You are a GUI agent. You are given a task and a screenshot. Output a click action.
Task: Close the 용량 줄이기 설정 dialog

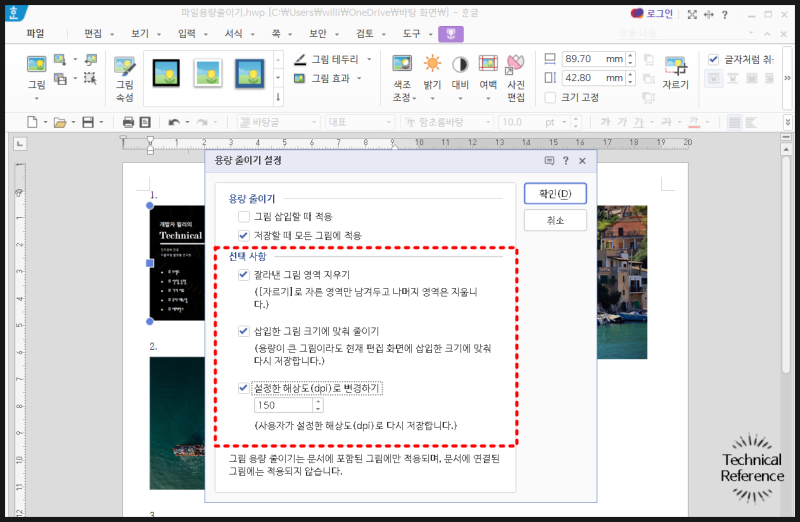tap(582, 161)
